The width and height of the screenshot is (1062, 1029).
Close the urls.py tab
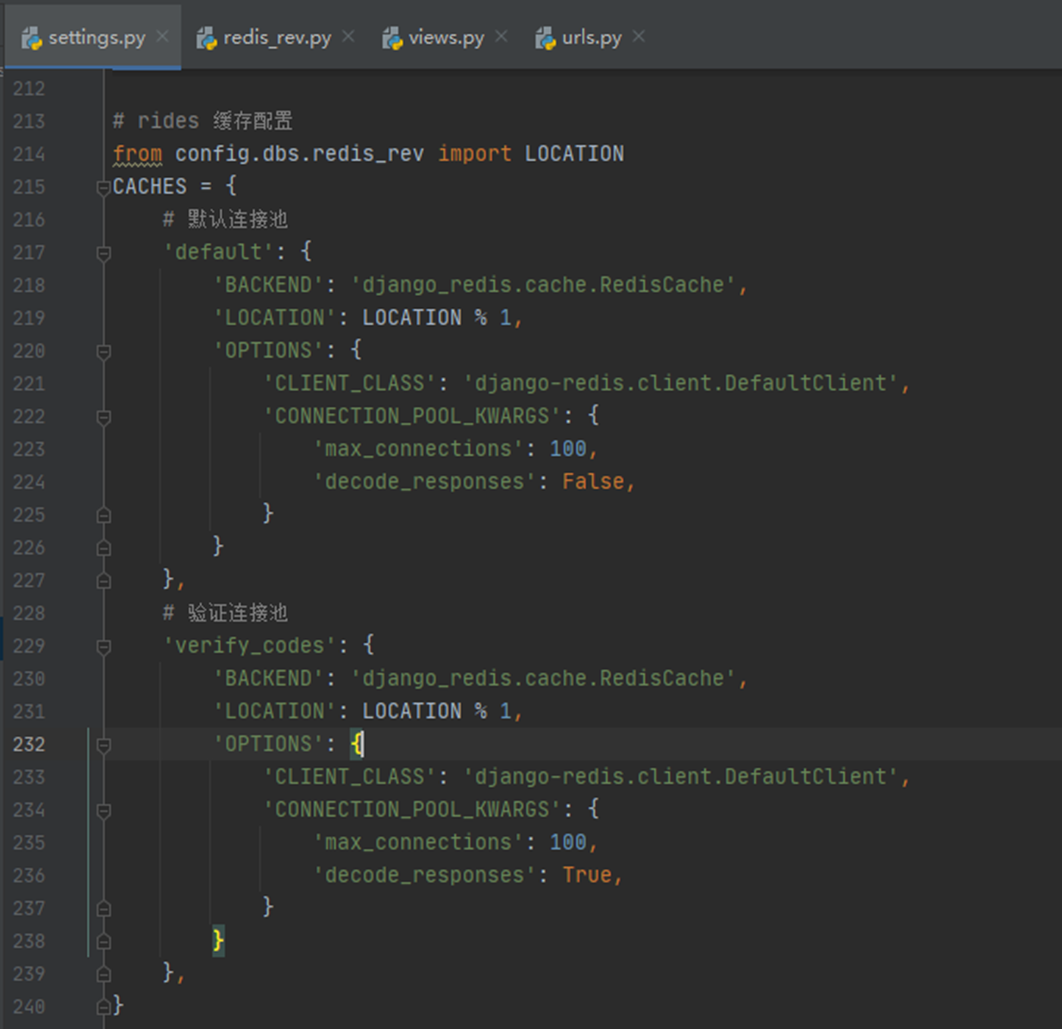638,37
